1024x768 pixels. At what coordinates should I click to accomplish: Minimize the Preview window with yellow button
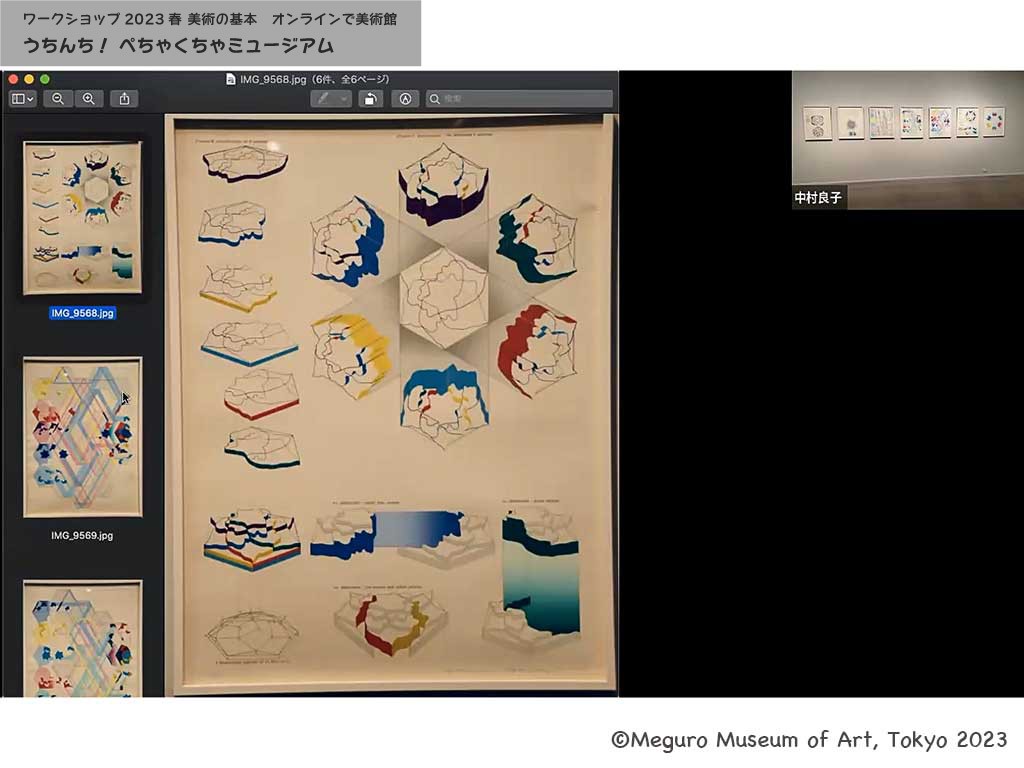pyautogui.click(x=29, y=79)
